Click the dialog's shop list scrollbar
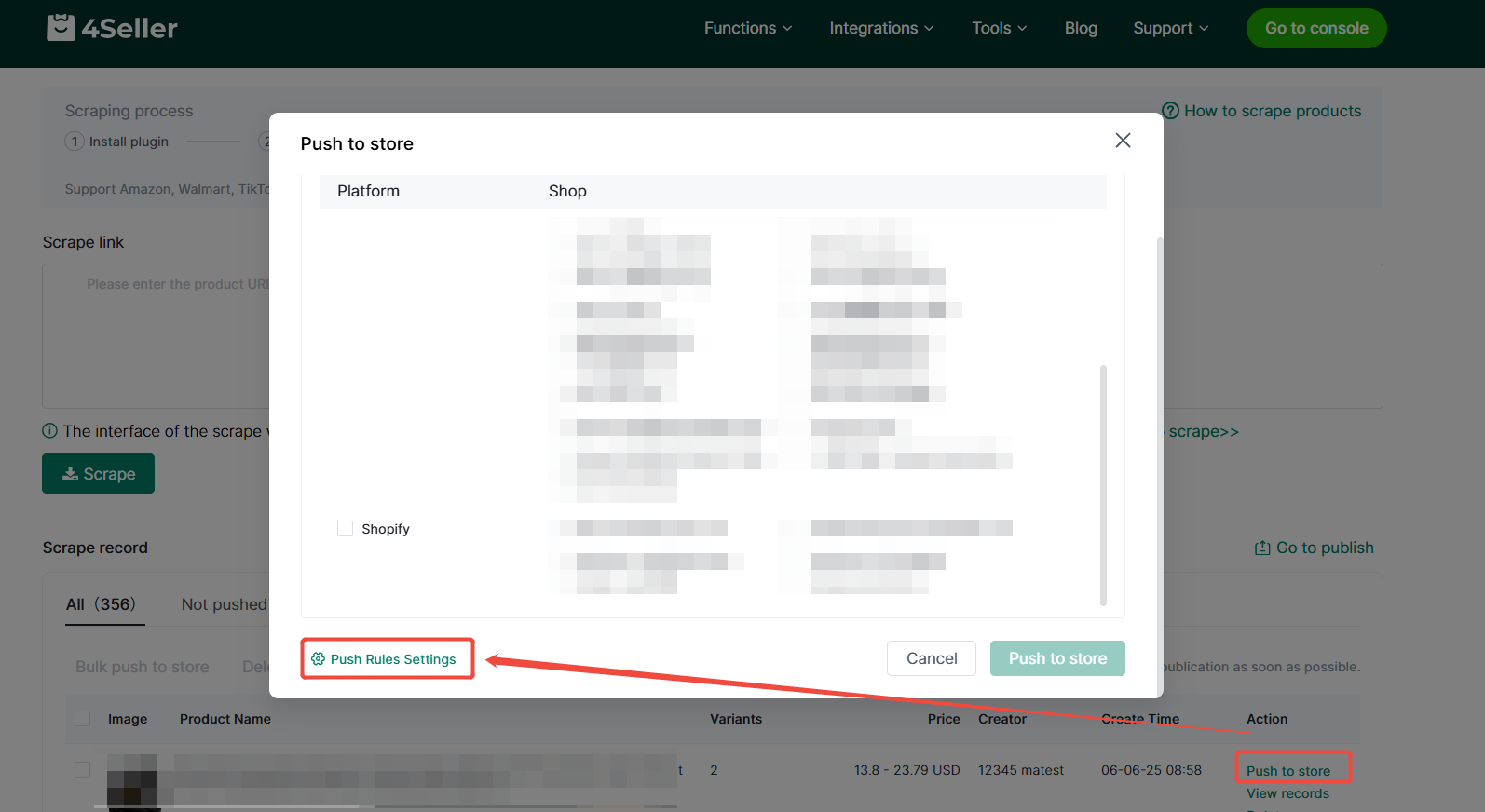Viewport: 1485px width, 812px height. pyautogui.click(x=1103, y=484)
